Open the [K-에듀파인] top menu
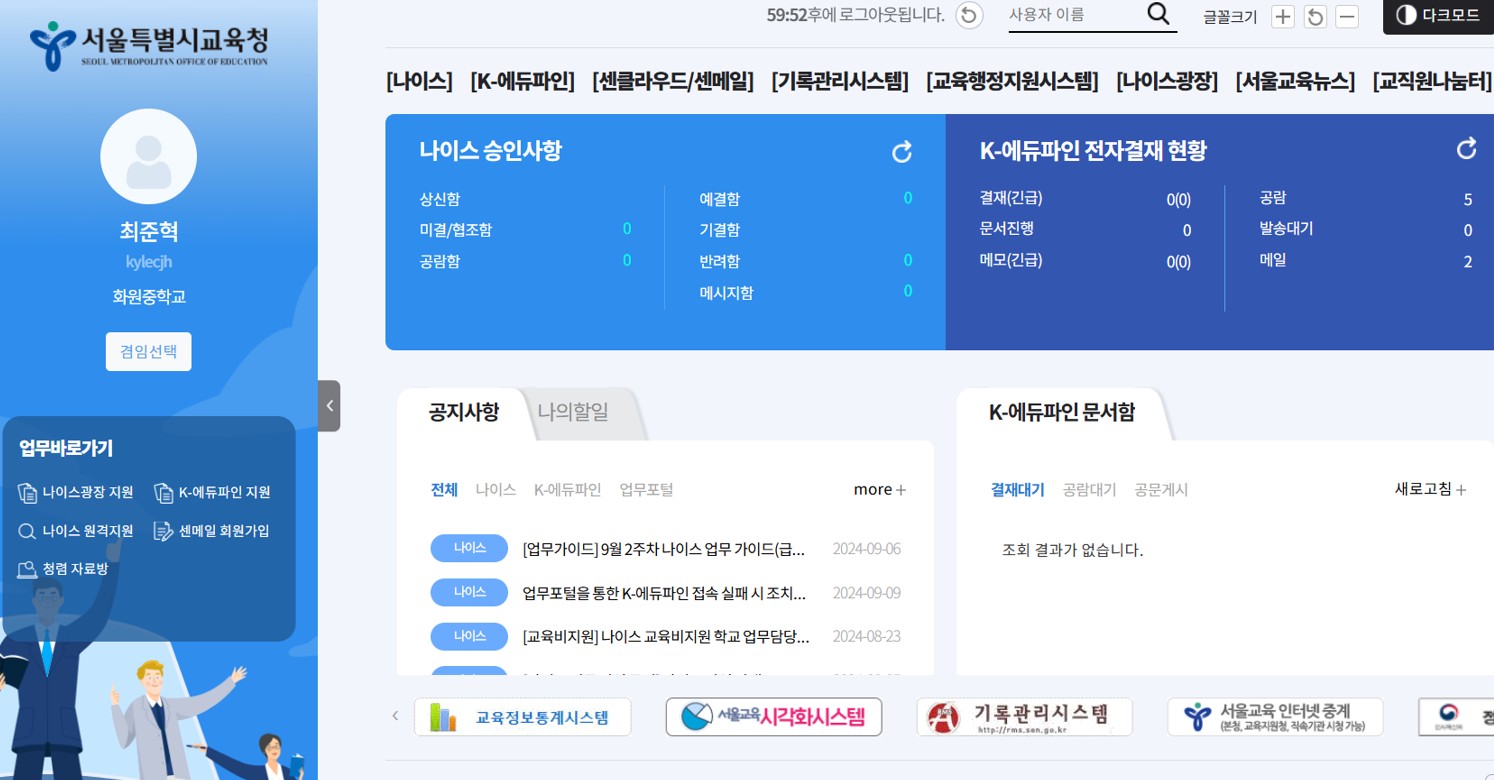 [x=522, y=81]
